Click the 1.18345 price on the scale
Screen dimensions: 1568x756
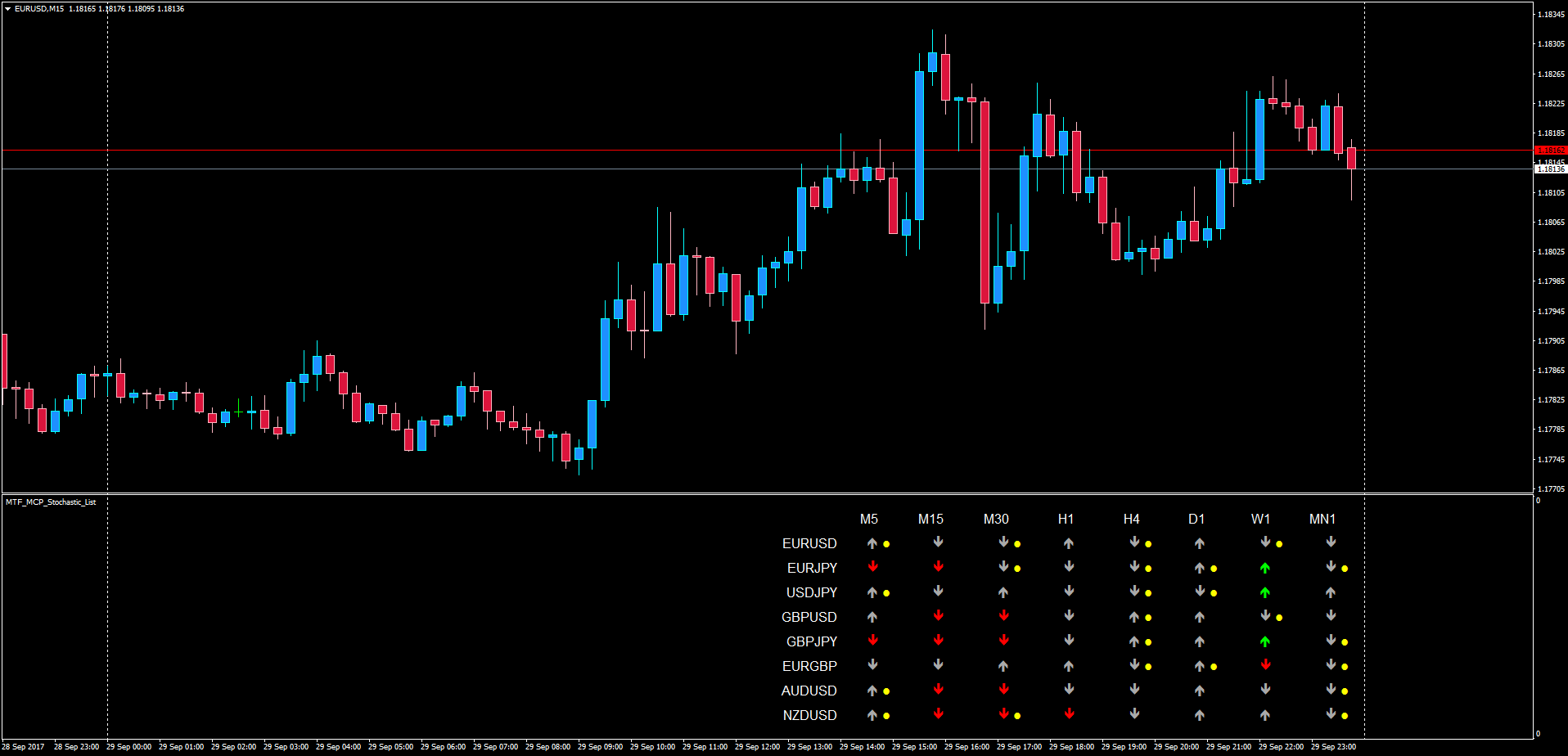coord(1551,15)
